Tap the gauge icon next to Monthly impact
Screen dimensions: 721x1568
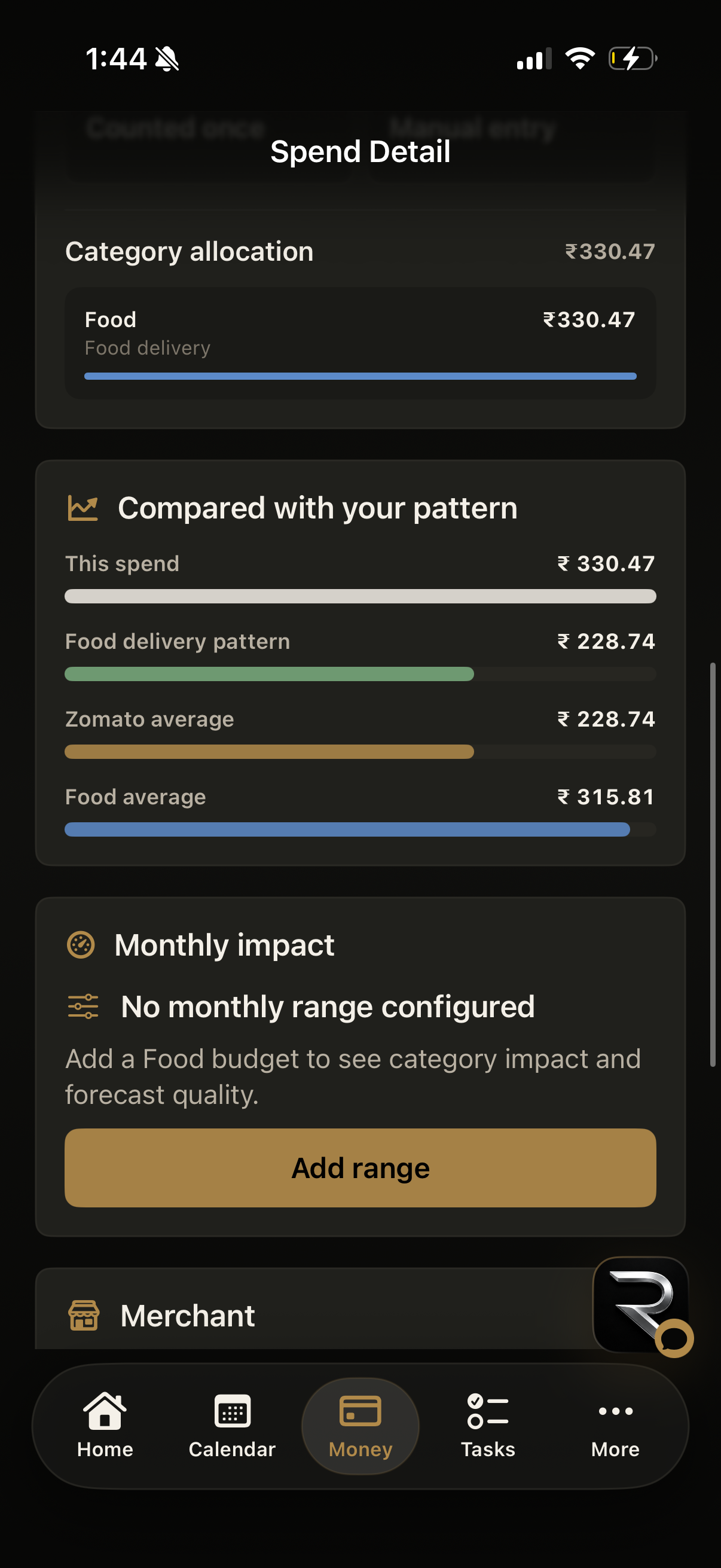pos(80,945)
